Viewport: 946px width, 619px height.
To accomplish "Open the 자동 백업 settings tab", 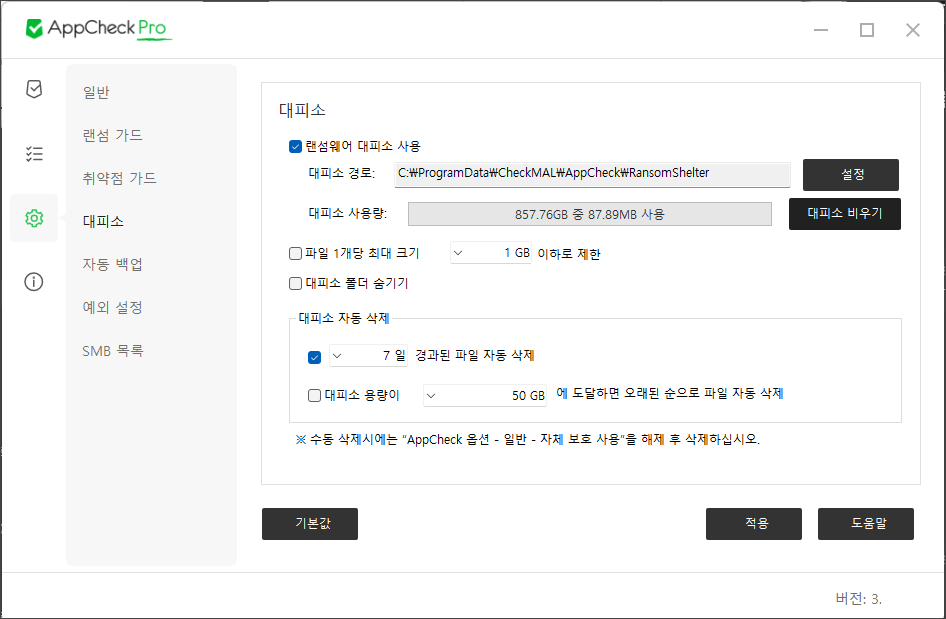I will [112, 264].
